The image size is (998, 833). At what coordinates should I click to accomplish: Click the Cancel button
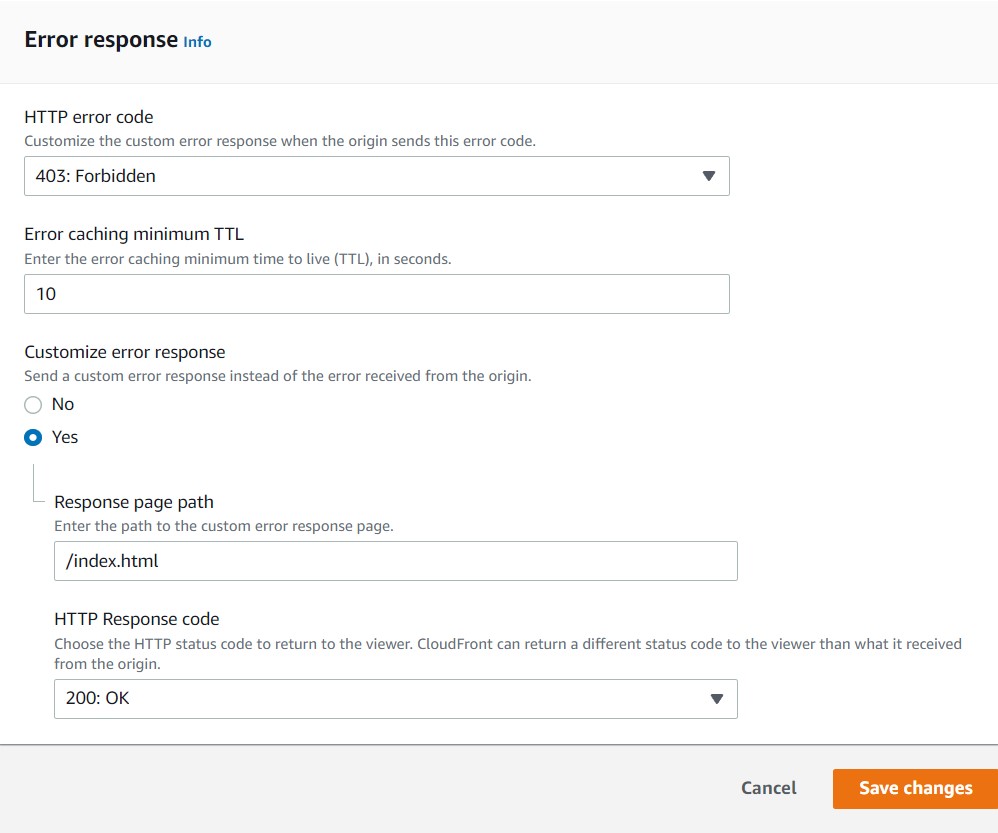click(x=769, y=788)
